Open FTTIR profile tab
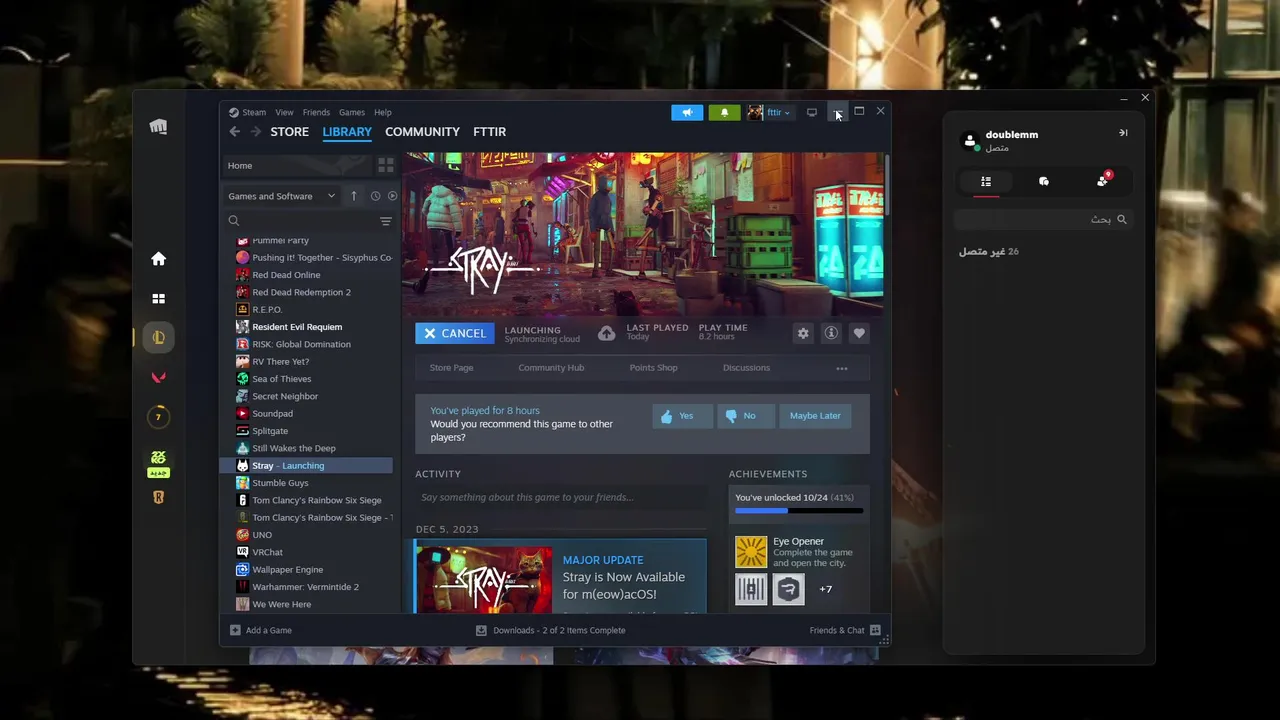 pos(490,131)
